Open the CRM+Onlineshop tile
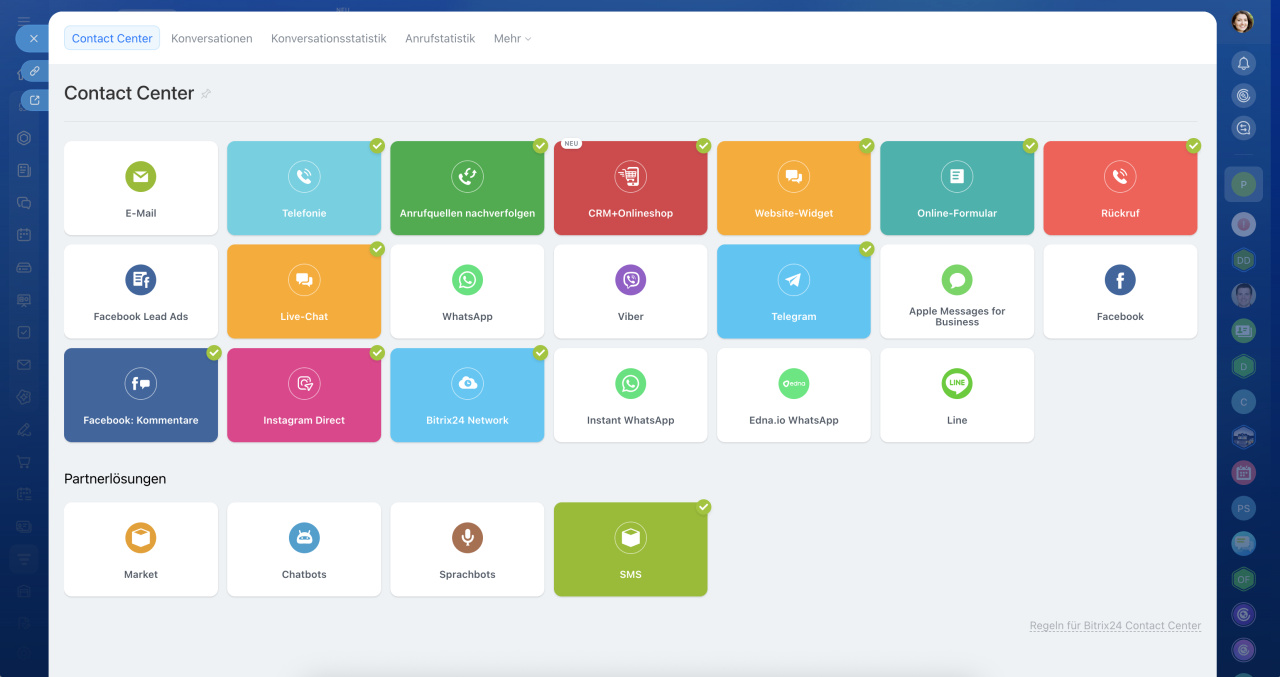Viewport: 1280px width, 677px height. click(x=630, y=188)
